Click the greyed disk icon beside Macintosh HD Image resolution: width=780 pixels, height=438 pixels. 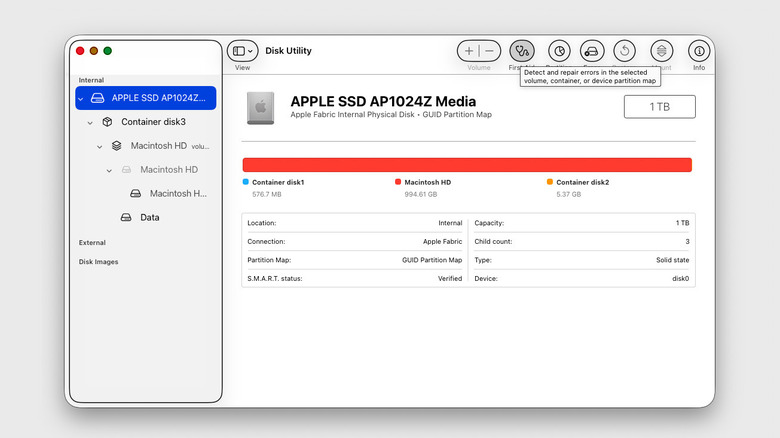(126, 170)
